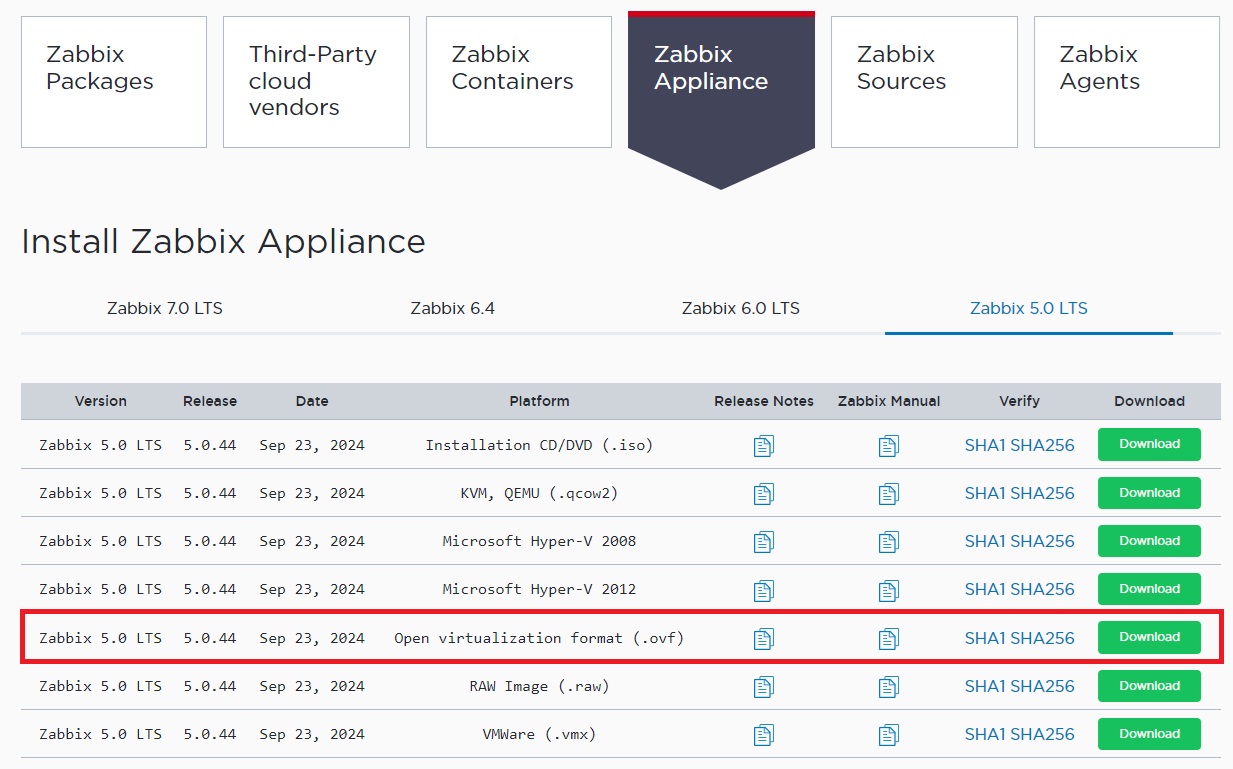Open release notes for Installation CD/DVD (.iso)

763,445
